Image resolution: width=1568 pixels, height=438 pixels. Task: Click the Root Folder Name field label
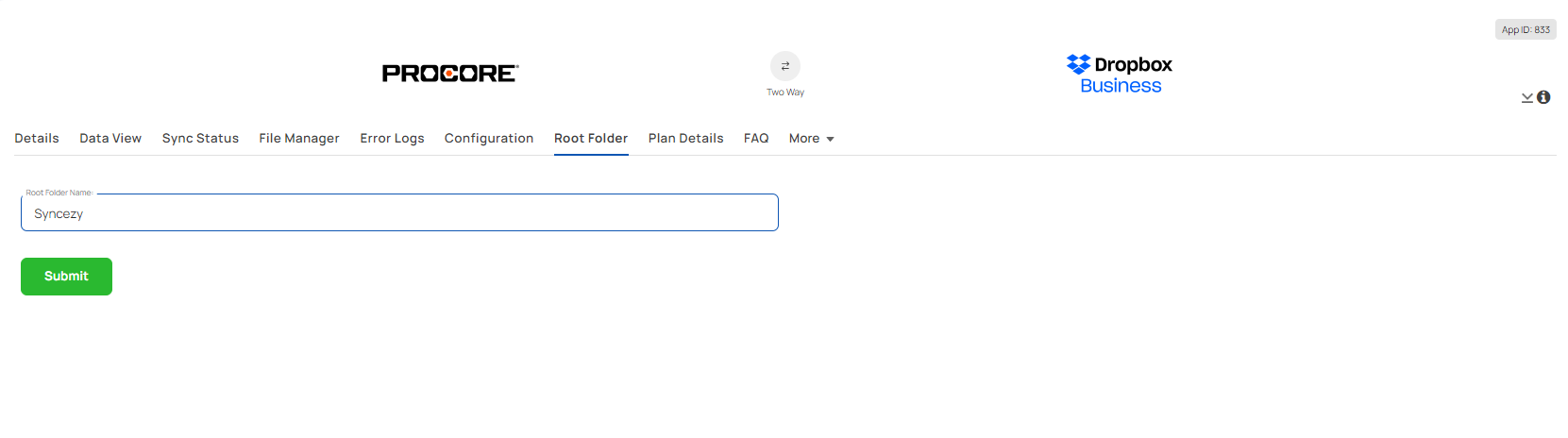point(59,193)
